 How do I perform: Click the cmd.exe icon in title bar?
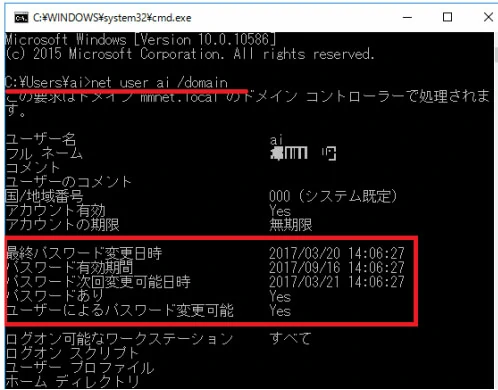coord(21,18)
